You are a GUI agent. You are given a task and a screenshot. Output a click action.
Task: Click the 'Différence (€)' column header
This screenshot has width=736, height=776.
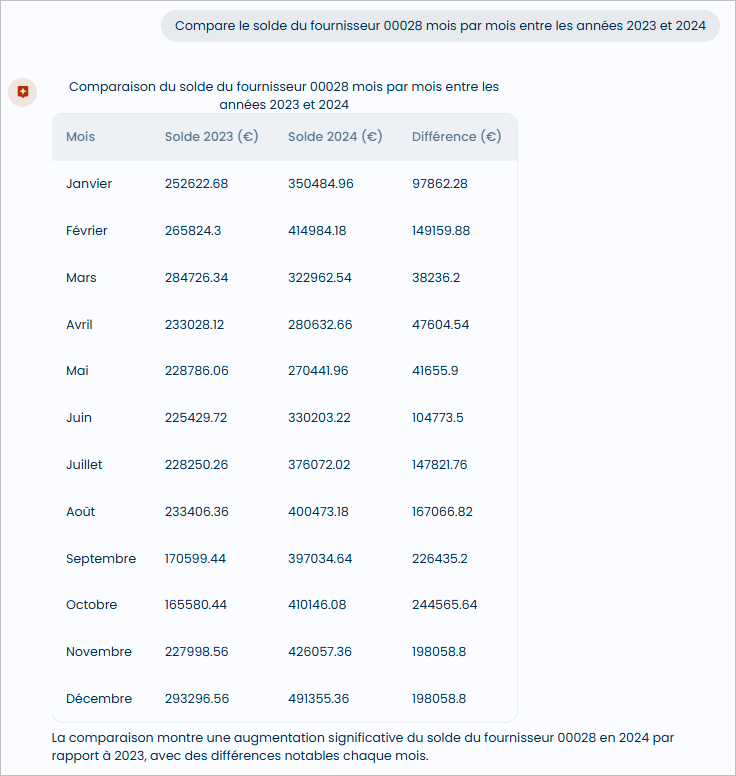point(456,137)
